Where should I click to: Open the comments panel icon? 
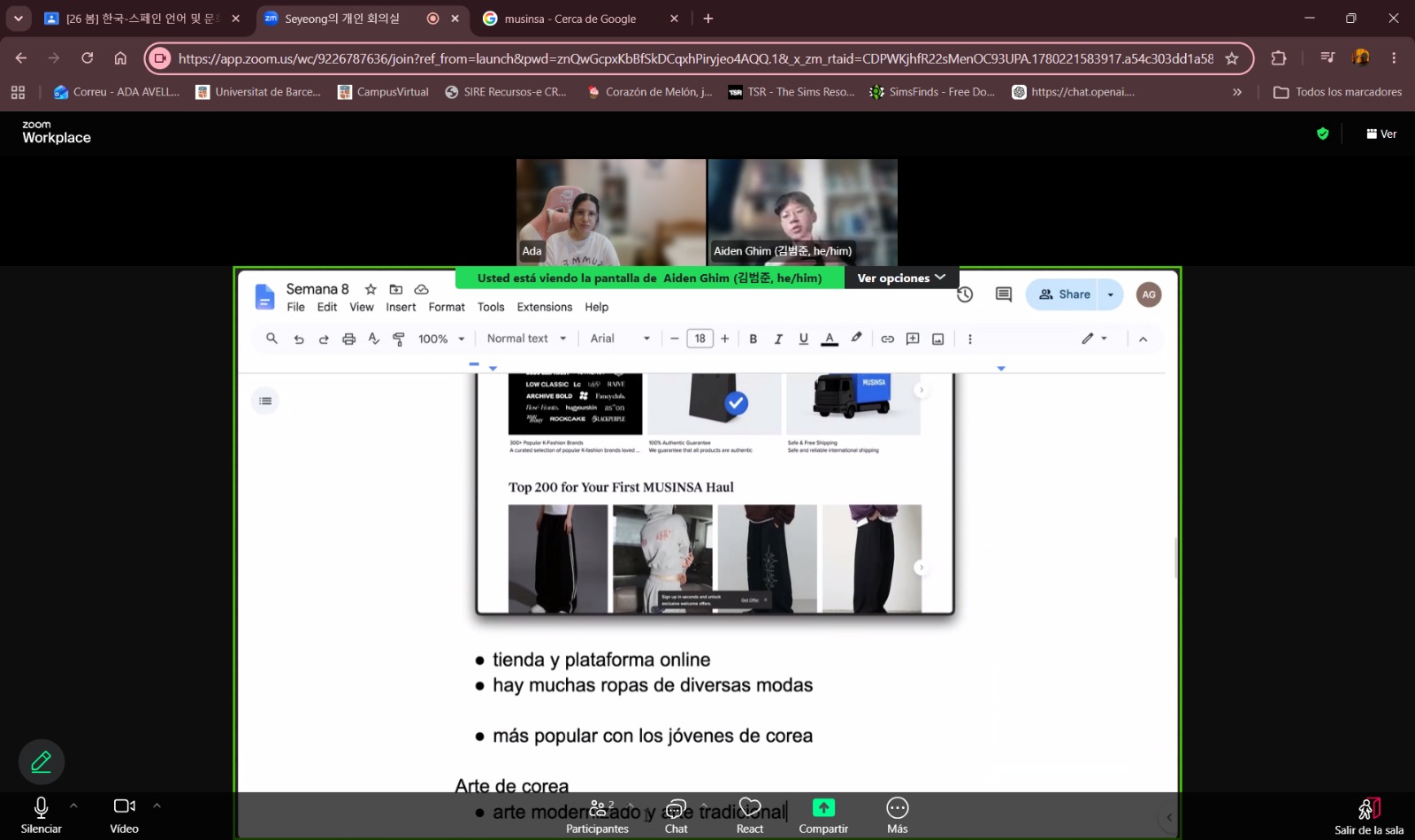pyautogui.click(x=1004, y=294)
